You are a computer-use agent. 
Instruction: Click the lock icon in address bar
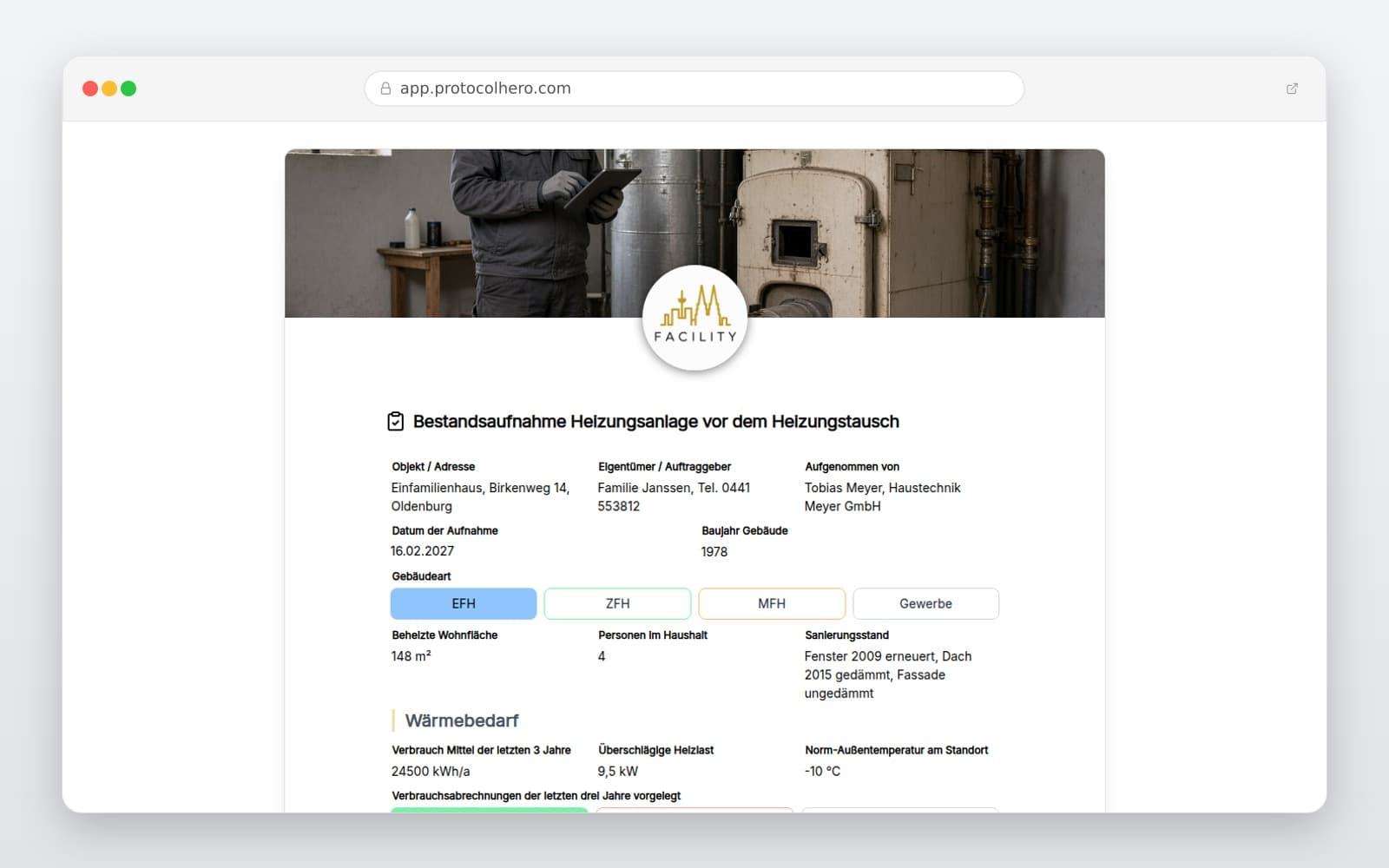pyautogui.click(x=385, y=89)
